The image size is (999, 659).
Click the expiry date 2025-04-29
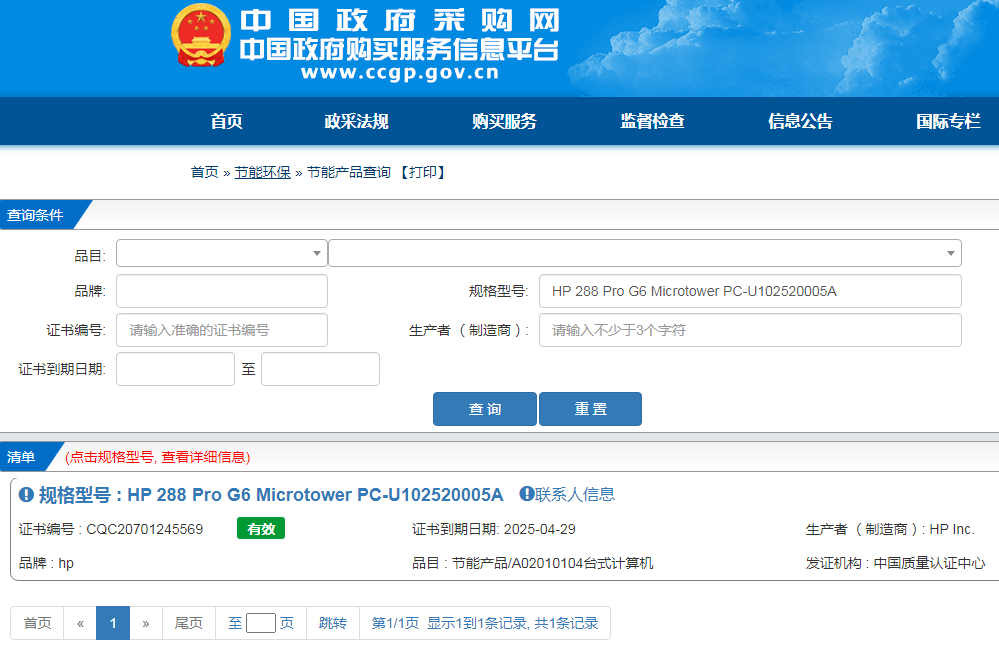[540, 529]
